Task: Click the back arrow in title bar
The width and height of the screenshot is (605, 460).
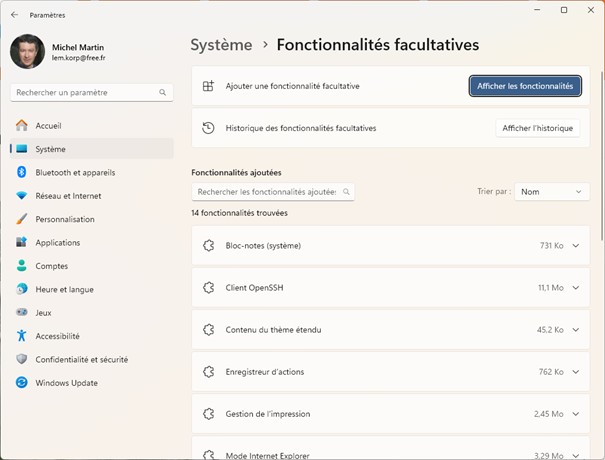Action: (x=14, y=16)
